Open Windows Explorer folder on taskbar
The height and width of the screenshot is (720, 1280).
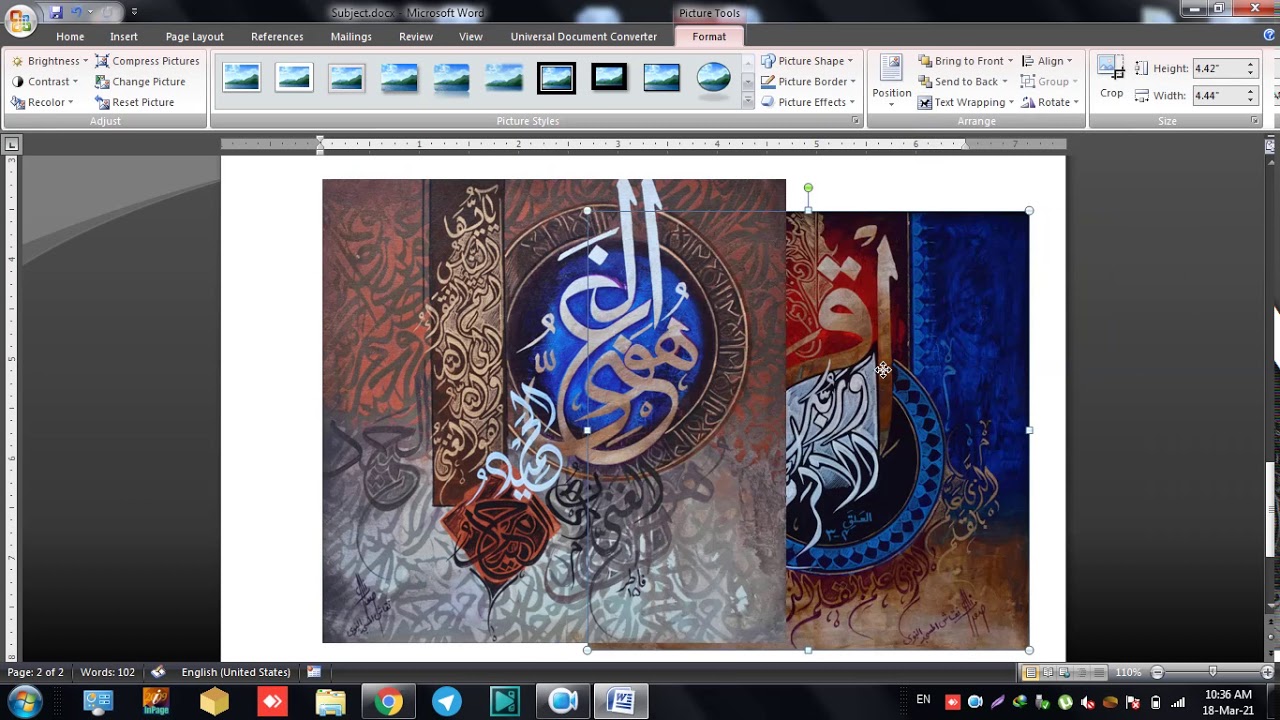(x=330, y=702)
